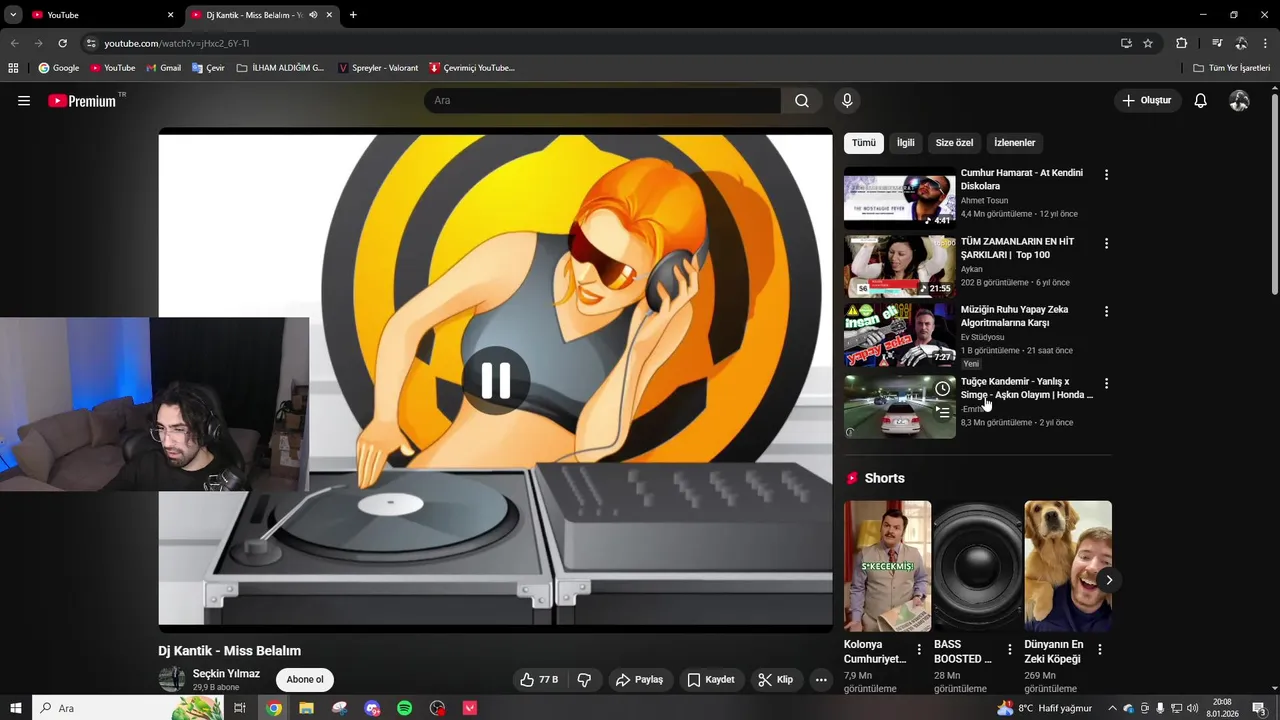Screen dimensions: 1280x720
Task: Open Cumhur Hamarat video thumbnail
Action: (x=899, y=198)
